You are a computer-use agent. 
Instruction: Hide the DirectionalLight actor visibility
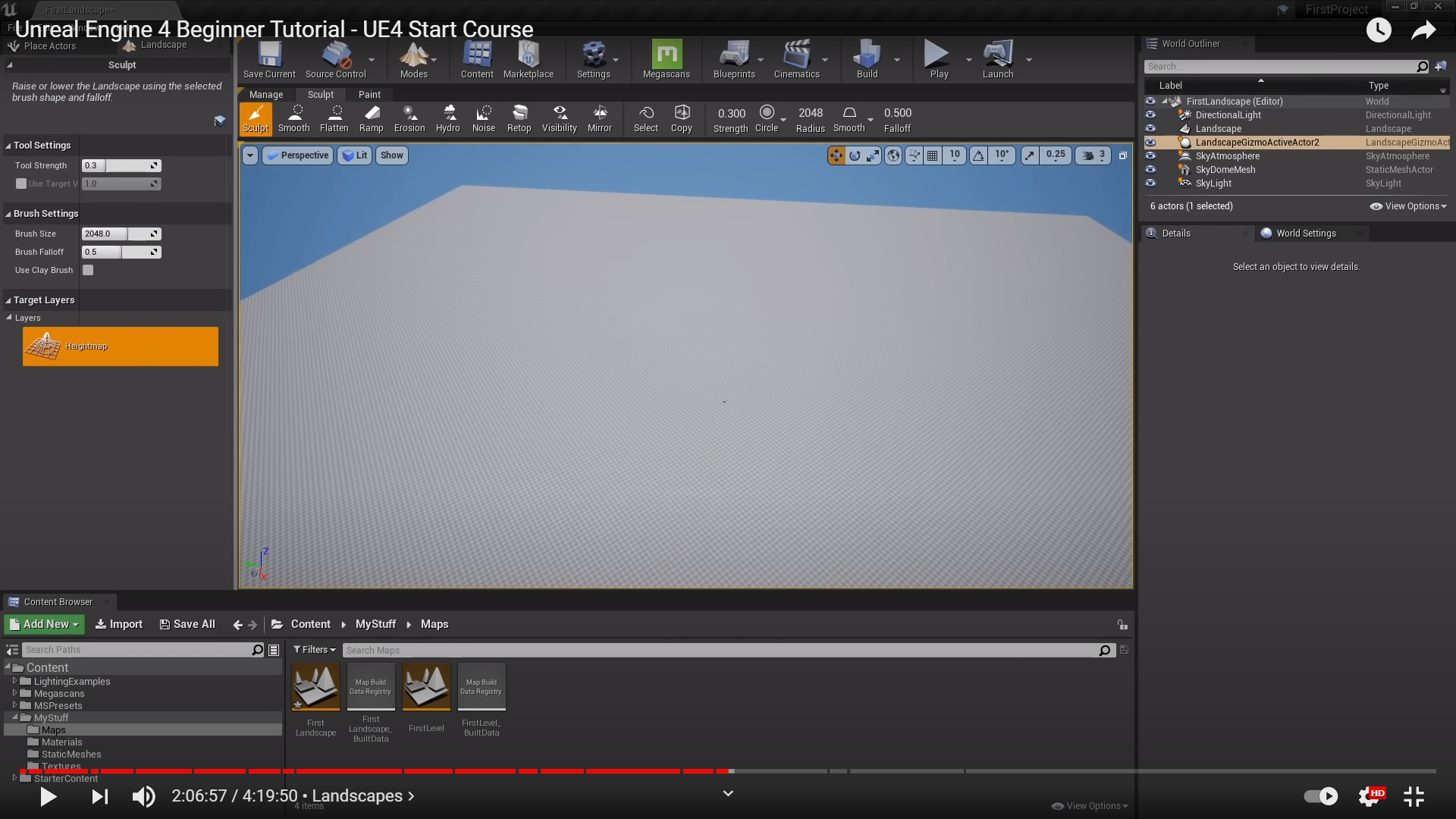1150,115
